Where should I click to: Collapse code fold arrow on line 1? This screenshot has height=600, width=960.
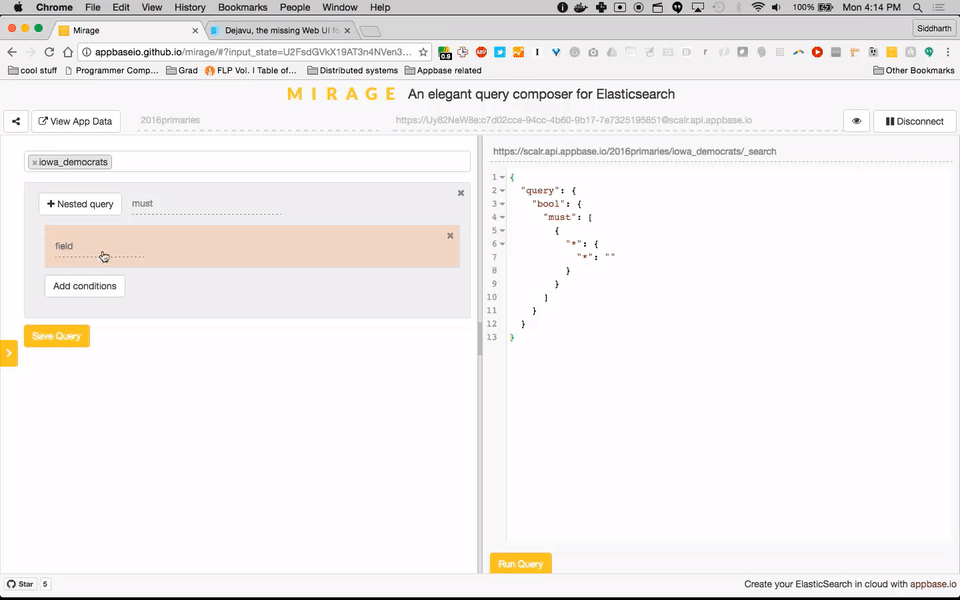click(x=502, y=178)
